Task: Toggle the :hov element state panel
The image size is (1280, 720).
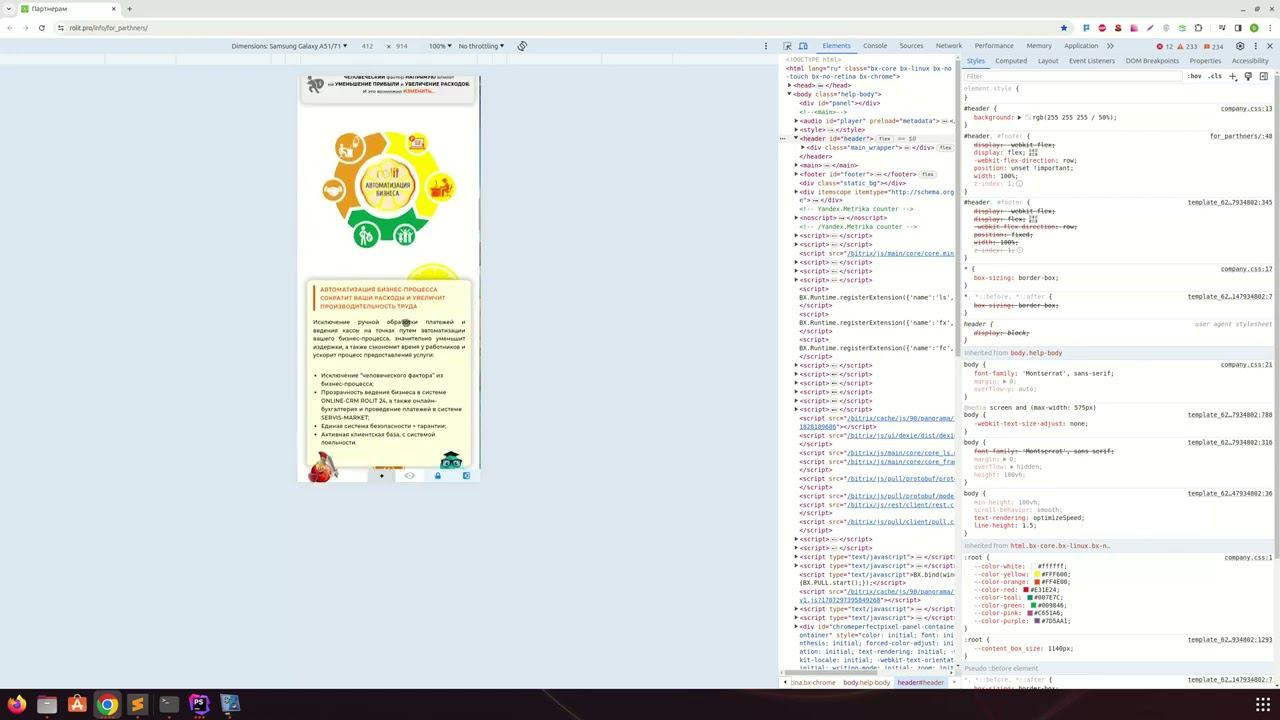Action: tap(1194, 76)
